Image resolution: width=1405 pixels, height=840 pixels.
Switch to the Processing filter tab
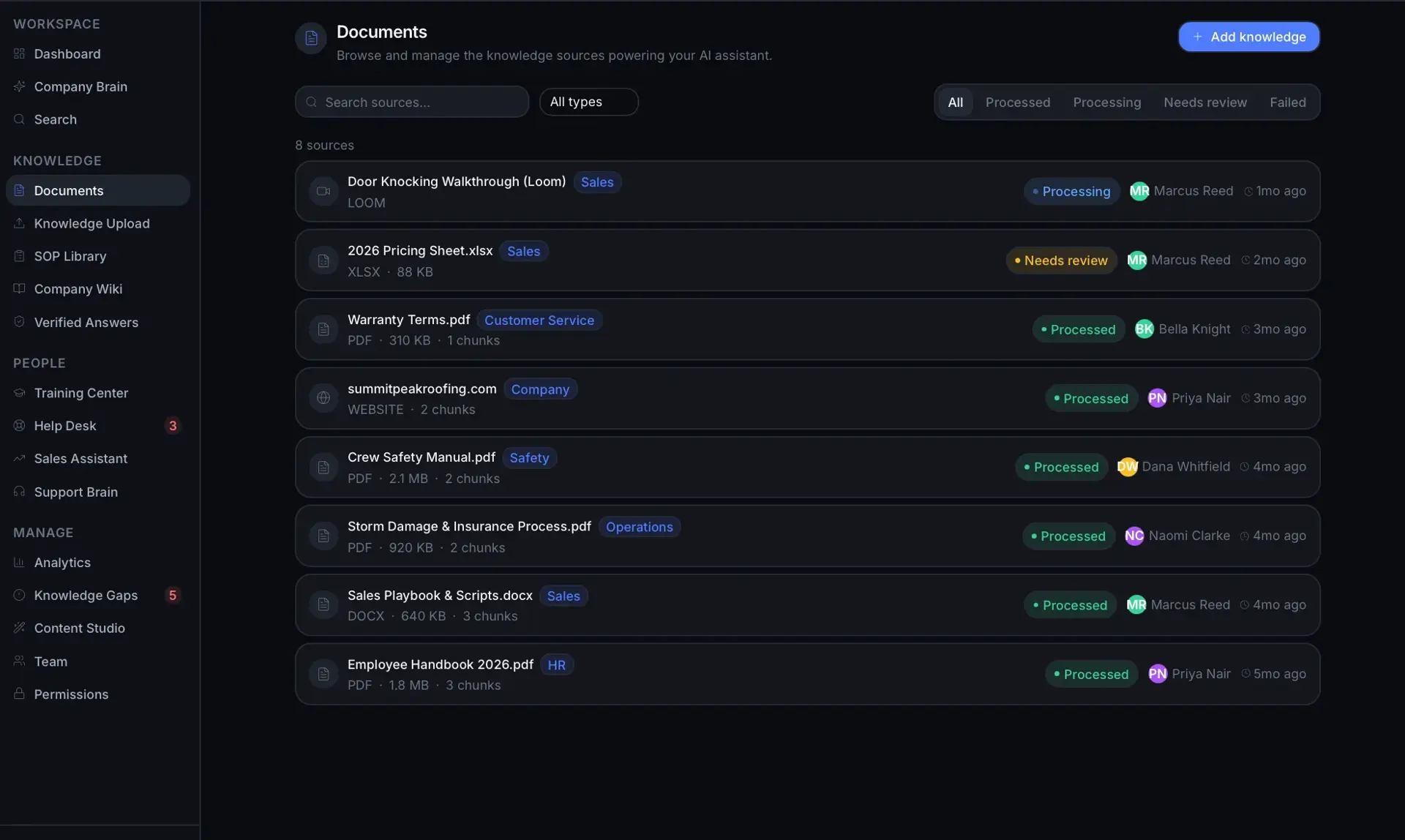(1106, 102)
